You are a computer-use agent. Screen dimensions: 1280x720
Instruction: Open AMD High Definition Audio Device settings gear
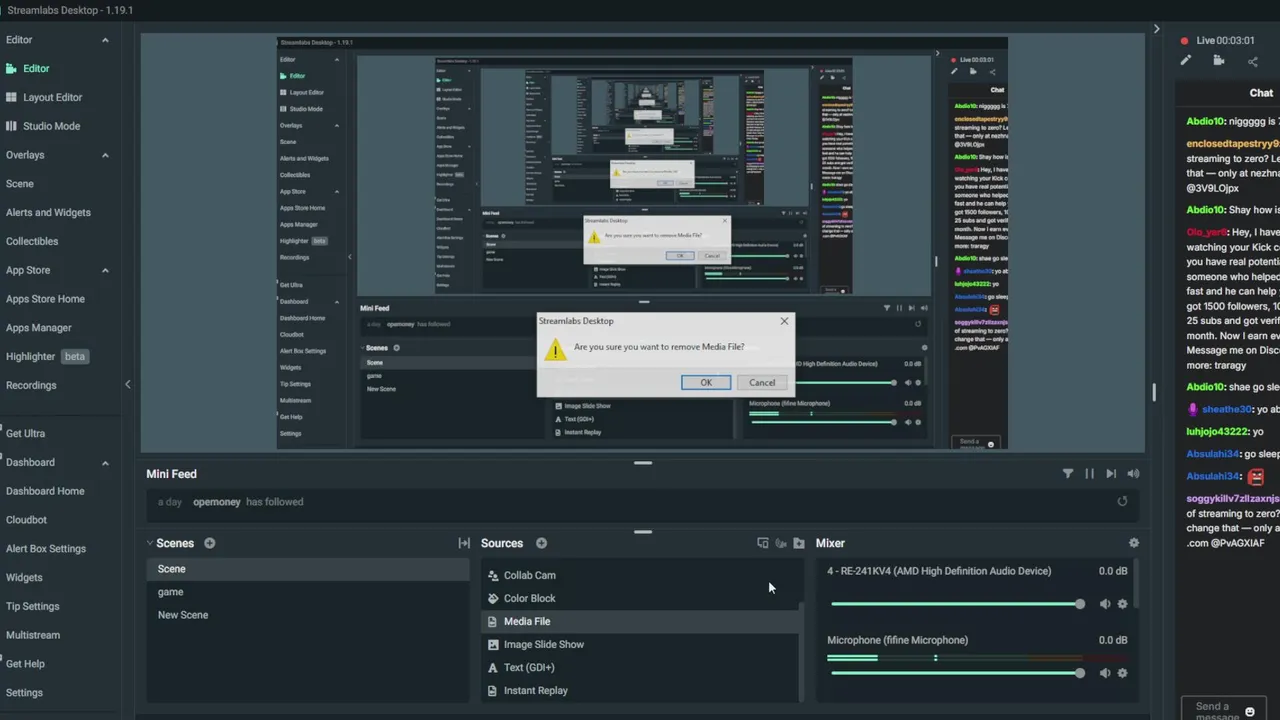1122,604
